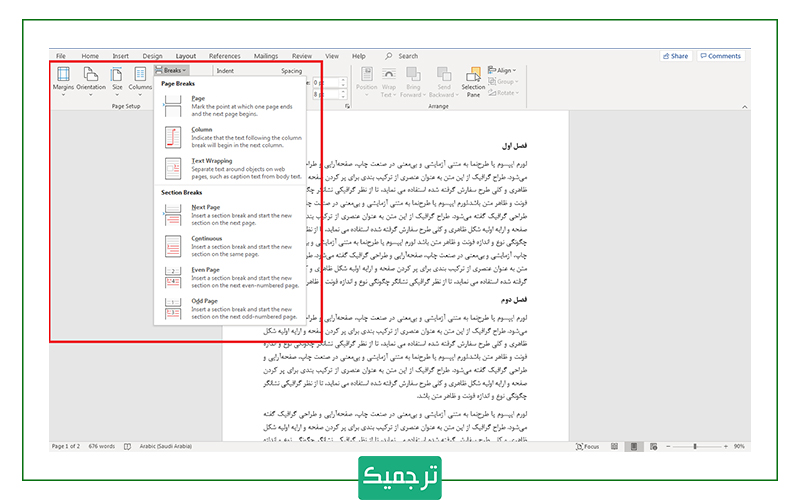Select the Layout tab

coord(186,56)
